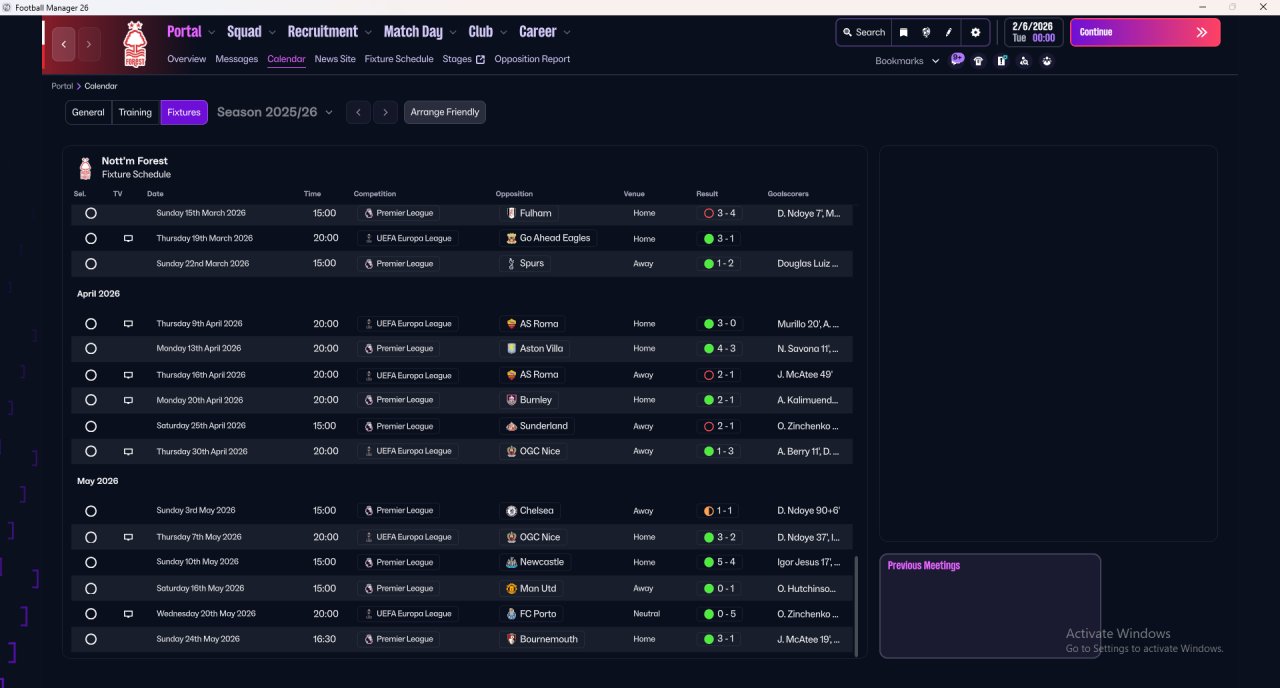Click the exclamation alert icon in bookmarks bar
The height and width of the screenshot is (688, 1280).
coord(1001,61)
